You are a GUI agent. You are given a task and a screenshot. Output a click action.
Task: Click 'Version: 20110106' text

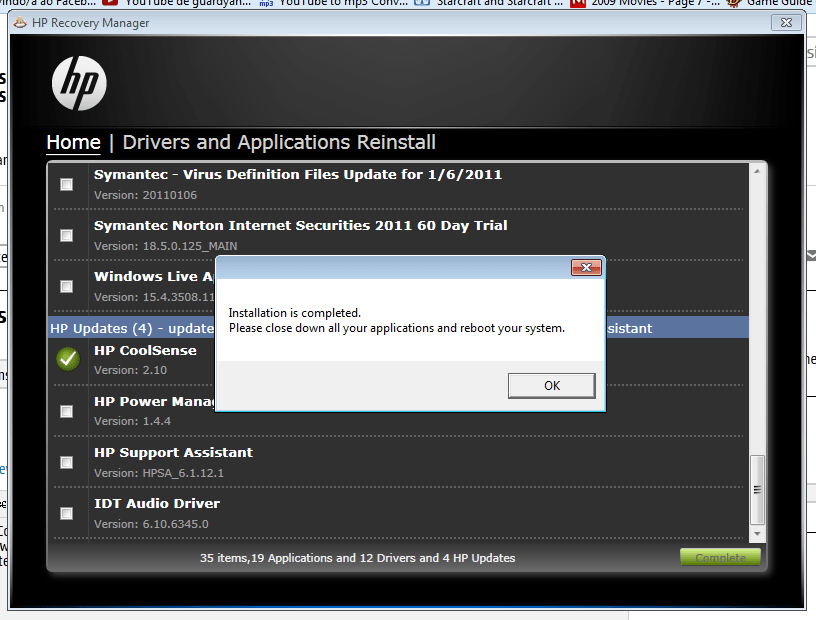point(145,195)
